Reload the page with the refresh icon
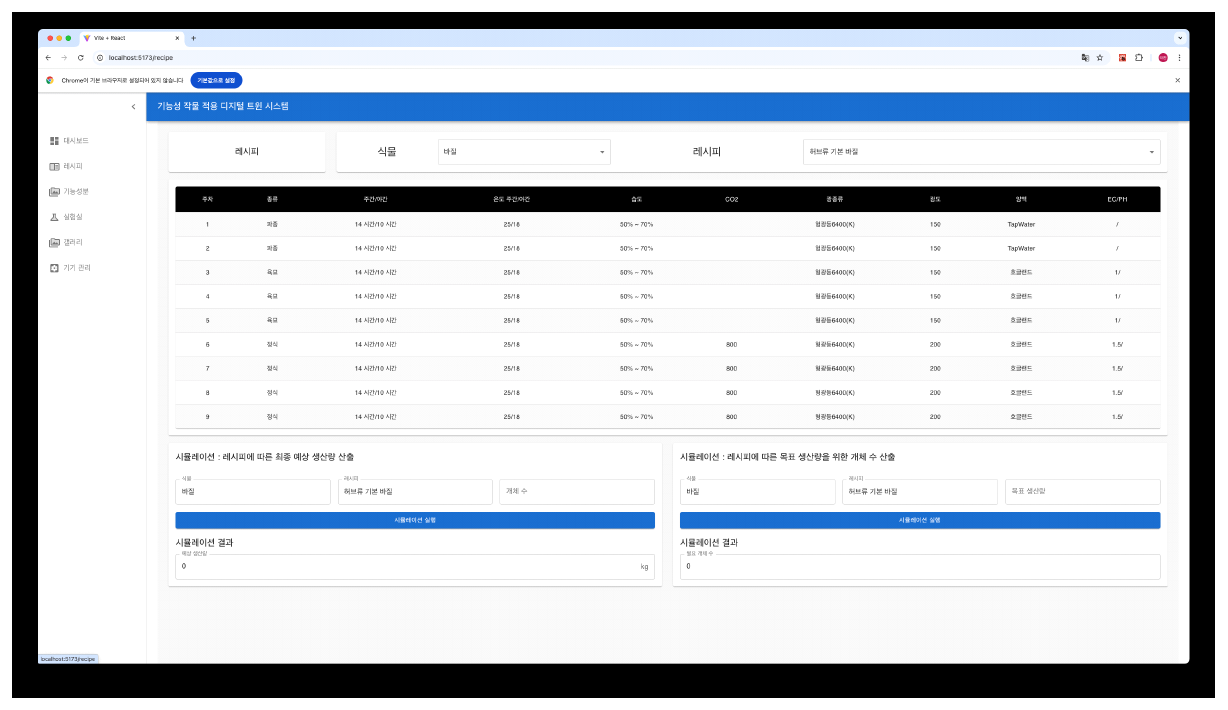This screenshot has width=1228, height=710. click(80, 58)
